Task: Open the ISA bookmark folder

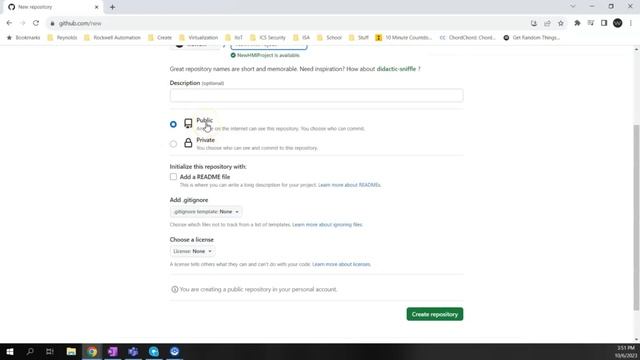Action: coord(302,38)
